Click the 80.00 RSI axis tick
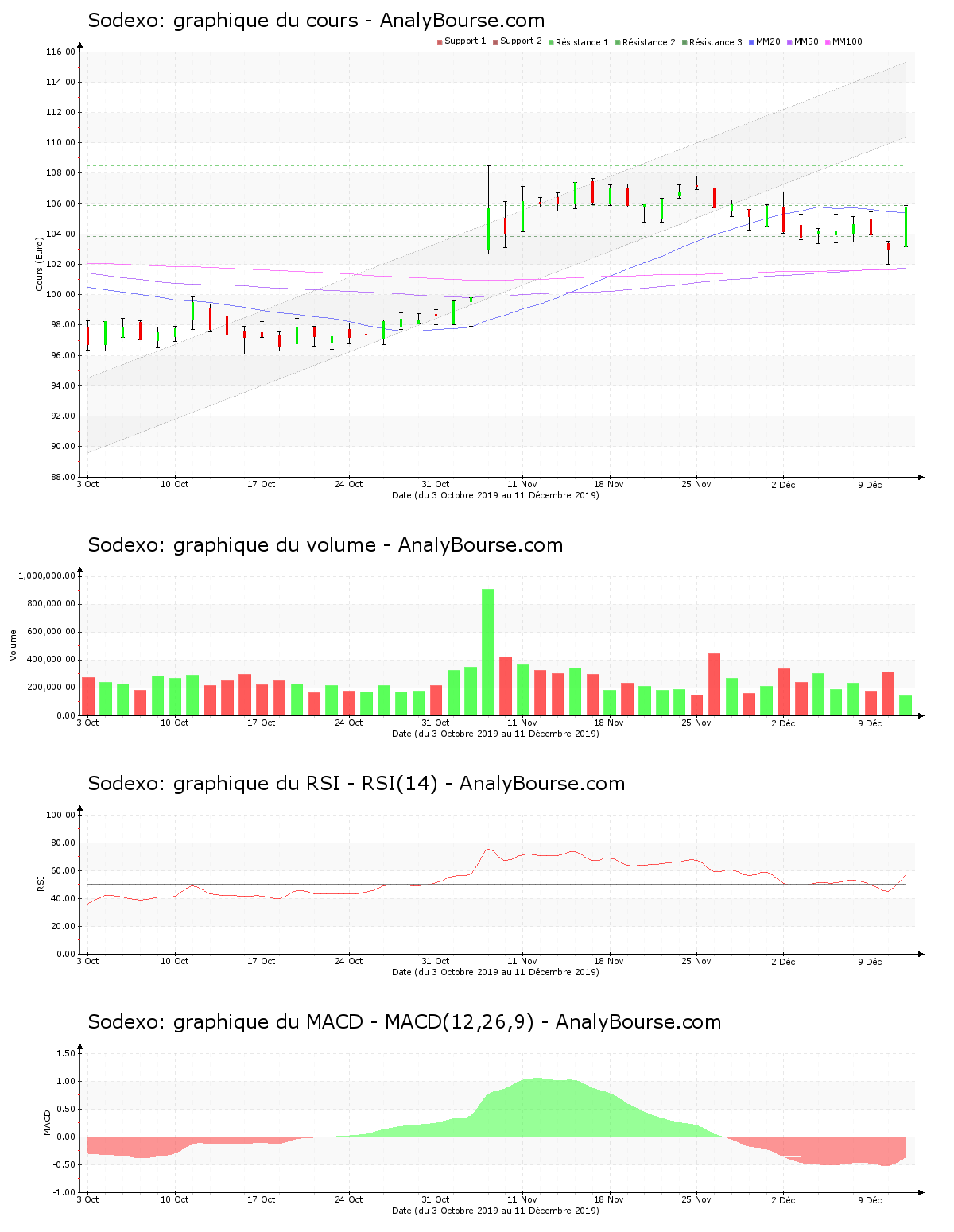 (x=63, y=843)
